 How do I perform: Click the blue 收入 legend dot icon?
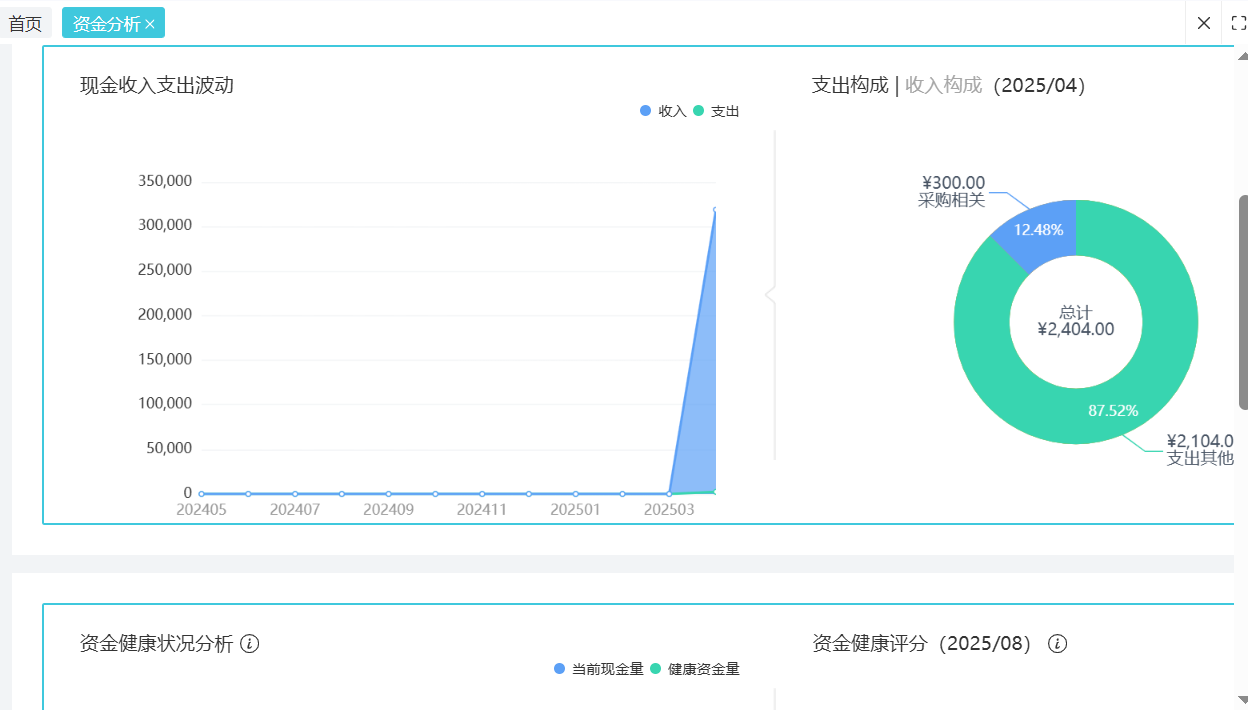[x=646, y=111]
